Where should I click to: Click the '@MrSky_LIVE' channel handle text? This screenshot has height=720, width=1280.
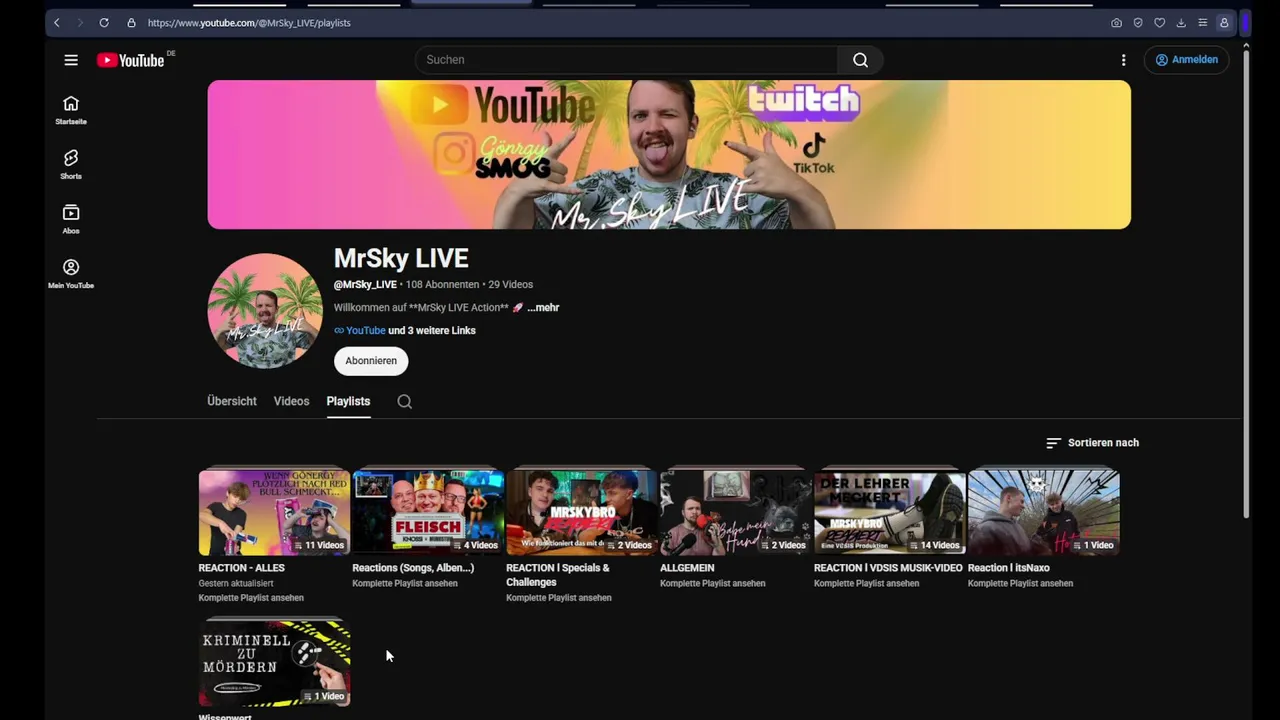click(365, 285)
